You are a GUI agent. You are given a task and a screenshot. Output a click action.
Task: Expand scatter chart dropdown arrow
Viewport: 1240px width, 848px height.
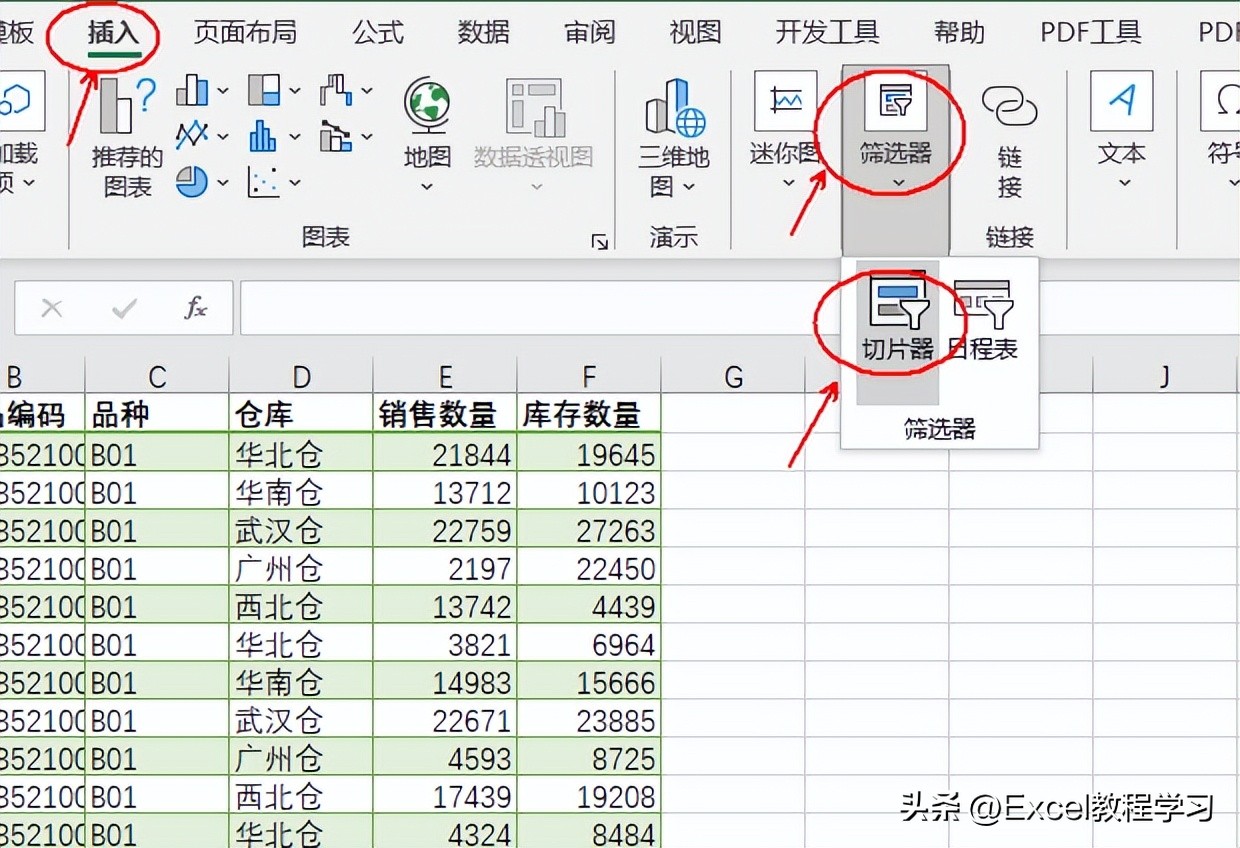295,183
